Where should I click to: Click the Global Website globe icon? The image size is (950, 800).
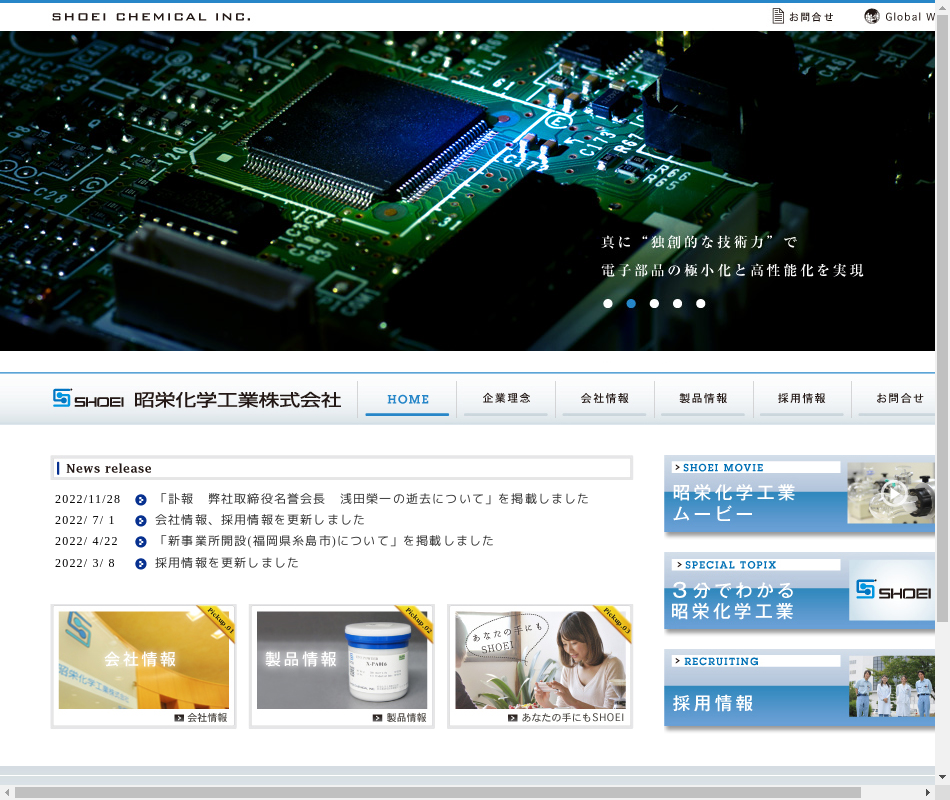click(x=872, y=16)
